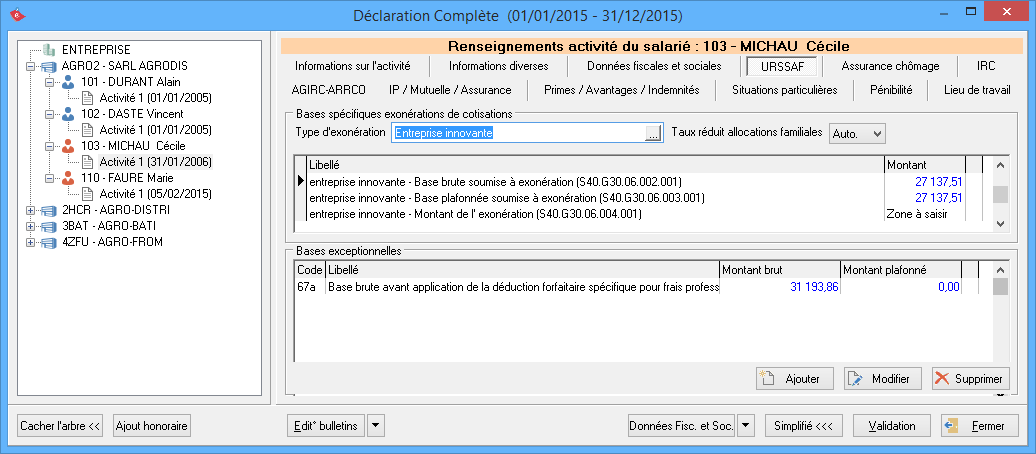Click the red person icon for MICHAU Cécile
Viewport: 1036px width, 454px height.
click(x=67, y=146)
